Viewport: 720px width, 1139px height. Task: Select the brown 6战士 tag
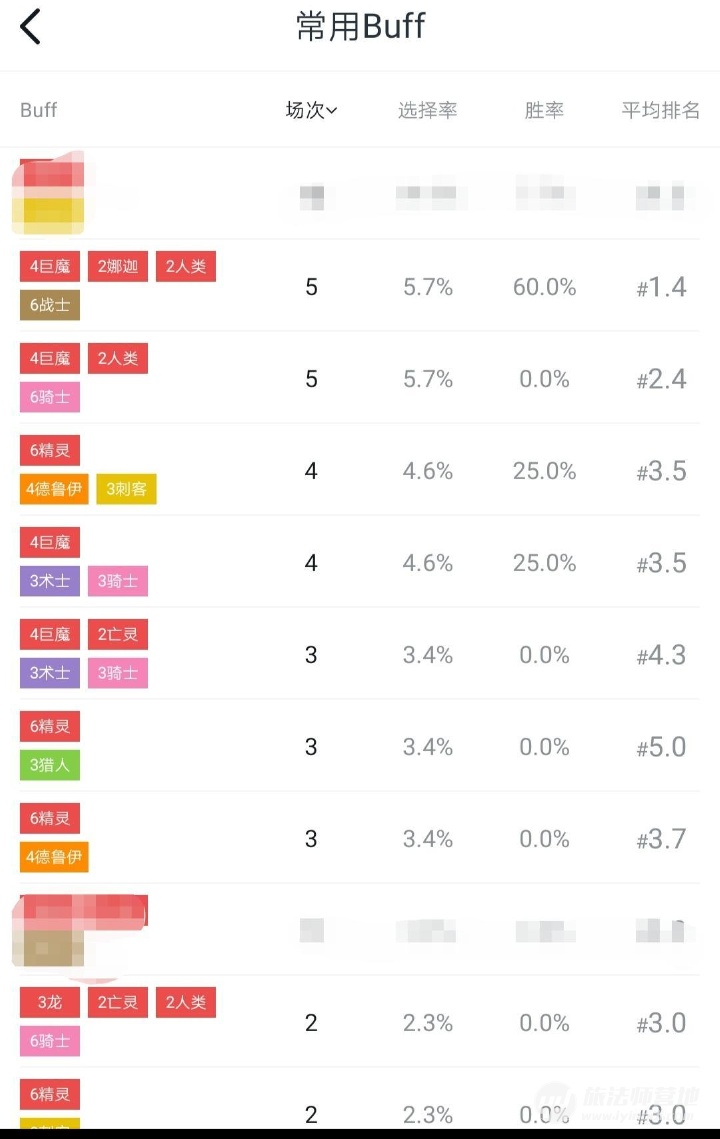point(50,305)
